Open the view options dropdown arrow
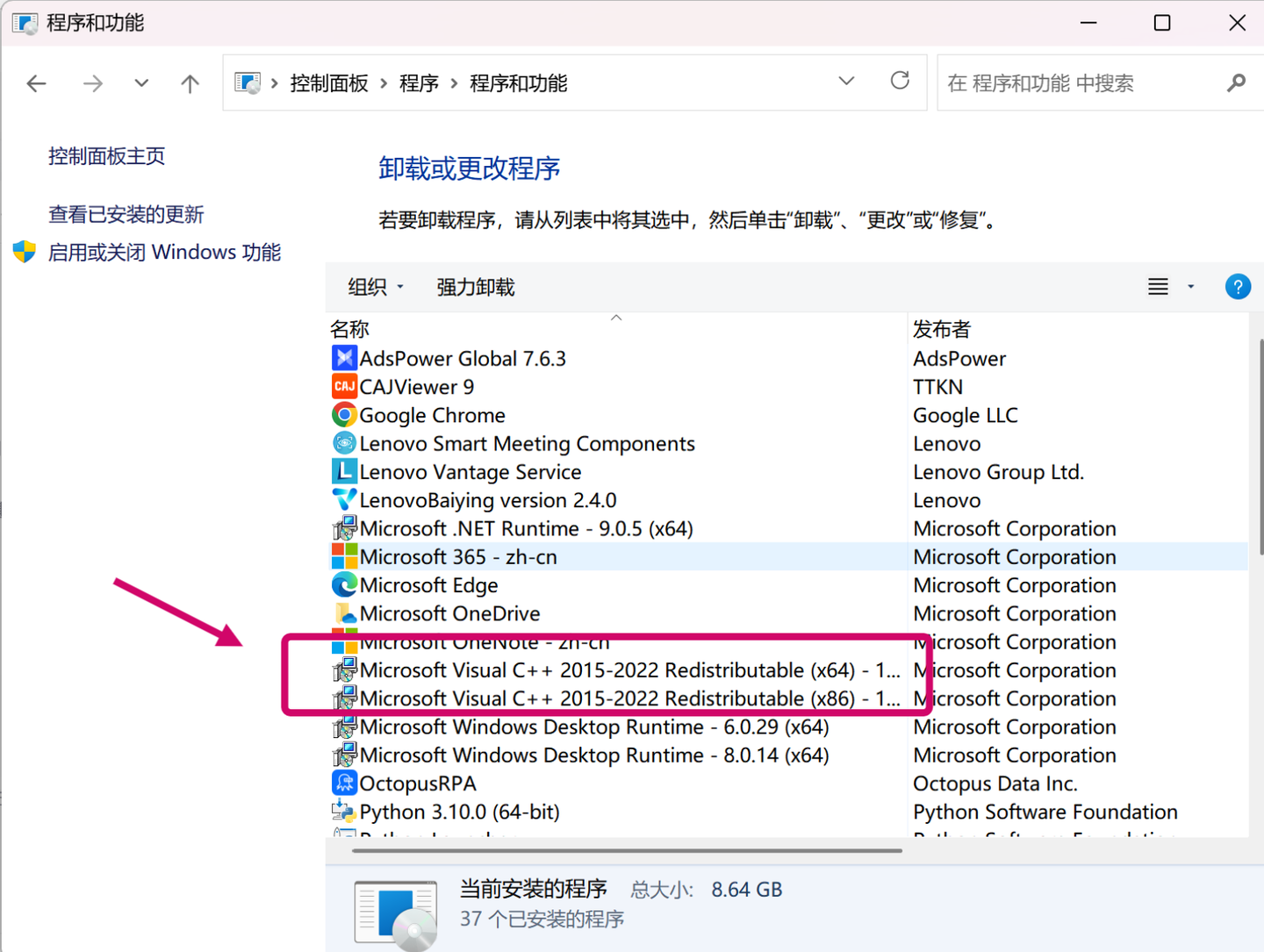 tap(1189, 287)
